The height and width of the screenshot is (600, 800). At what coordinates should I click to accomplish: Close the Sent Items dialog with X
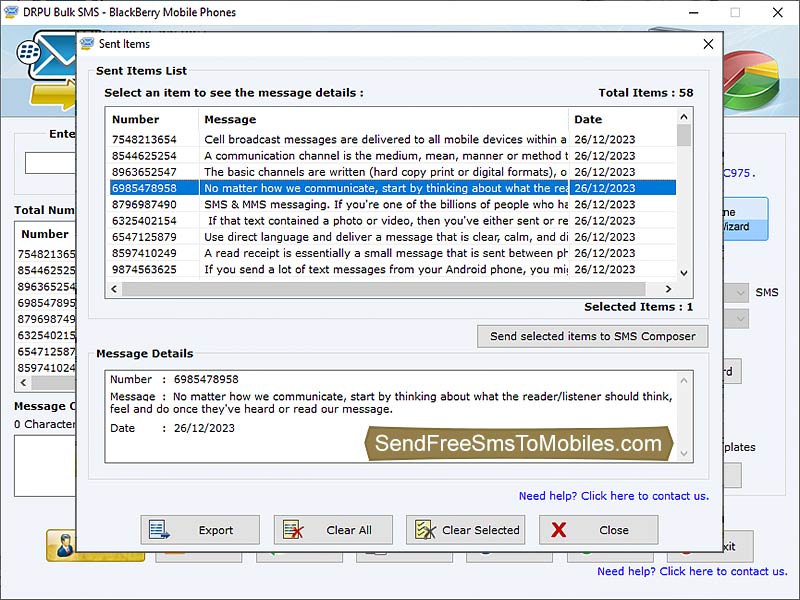(x=708, y=44)
